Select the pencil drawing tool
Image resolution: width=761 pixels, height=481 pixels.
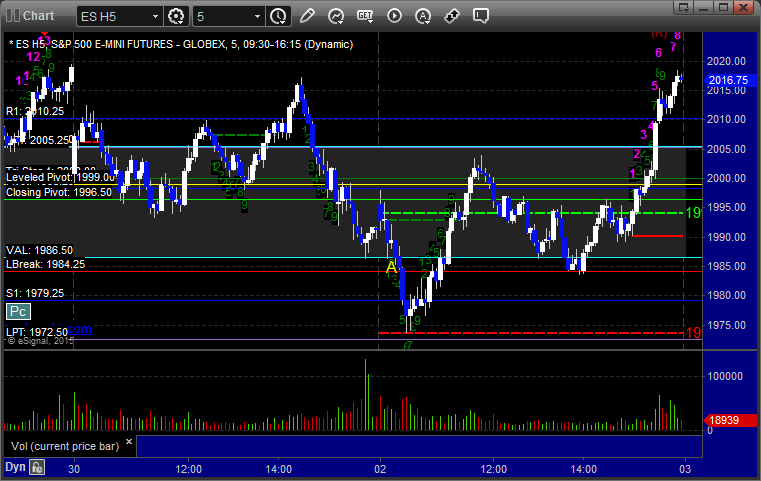point(307,16)
